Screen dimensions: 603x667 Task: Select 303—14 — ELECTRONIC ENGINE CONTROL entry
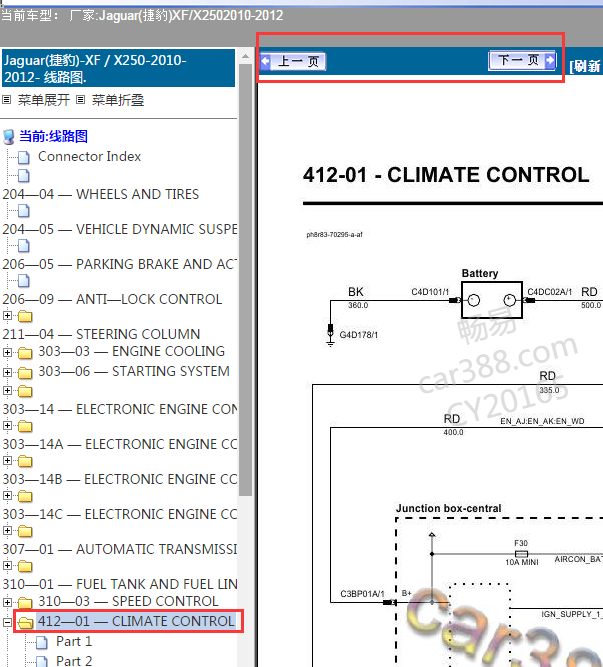[119, 409]
